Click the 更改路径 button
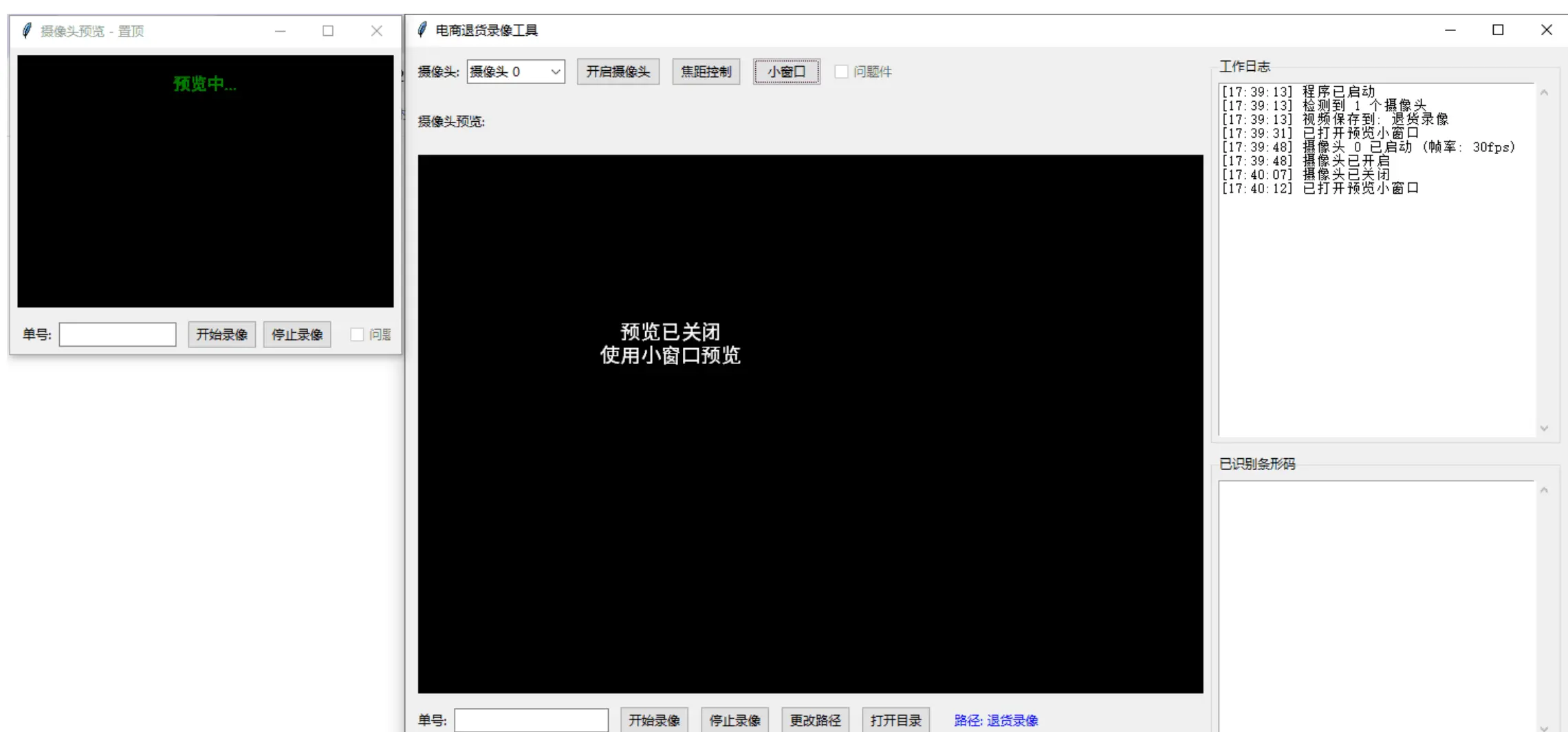The image size is (1568, 732). point(815,720)
